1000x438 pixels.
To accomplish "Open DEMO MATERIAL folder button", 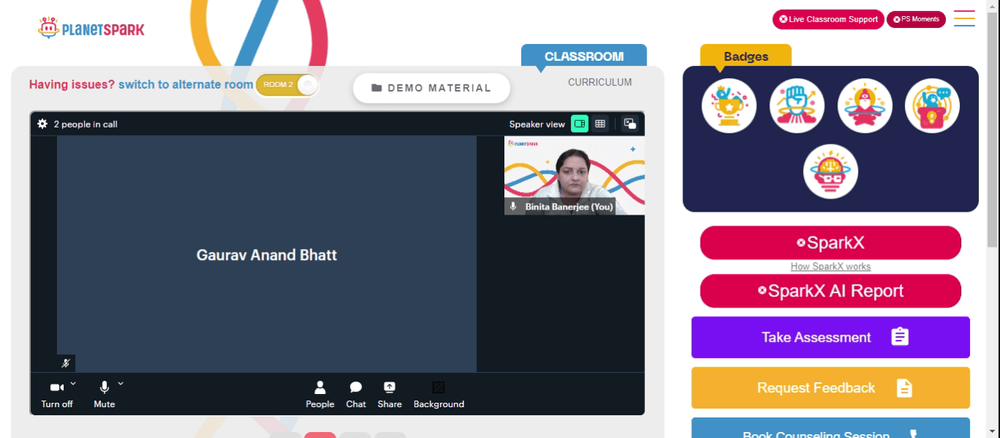I will [x=432, y=88].
